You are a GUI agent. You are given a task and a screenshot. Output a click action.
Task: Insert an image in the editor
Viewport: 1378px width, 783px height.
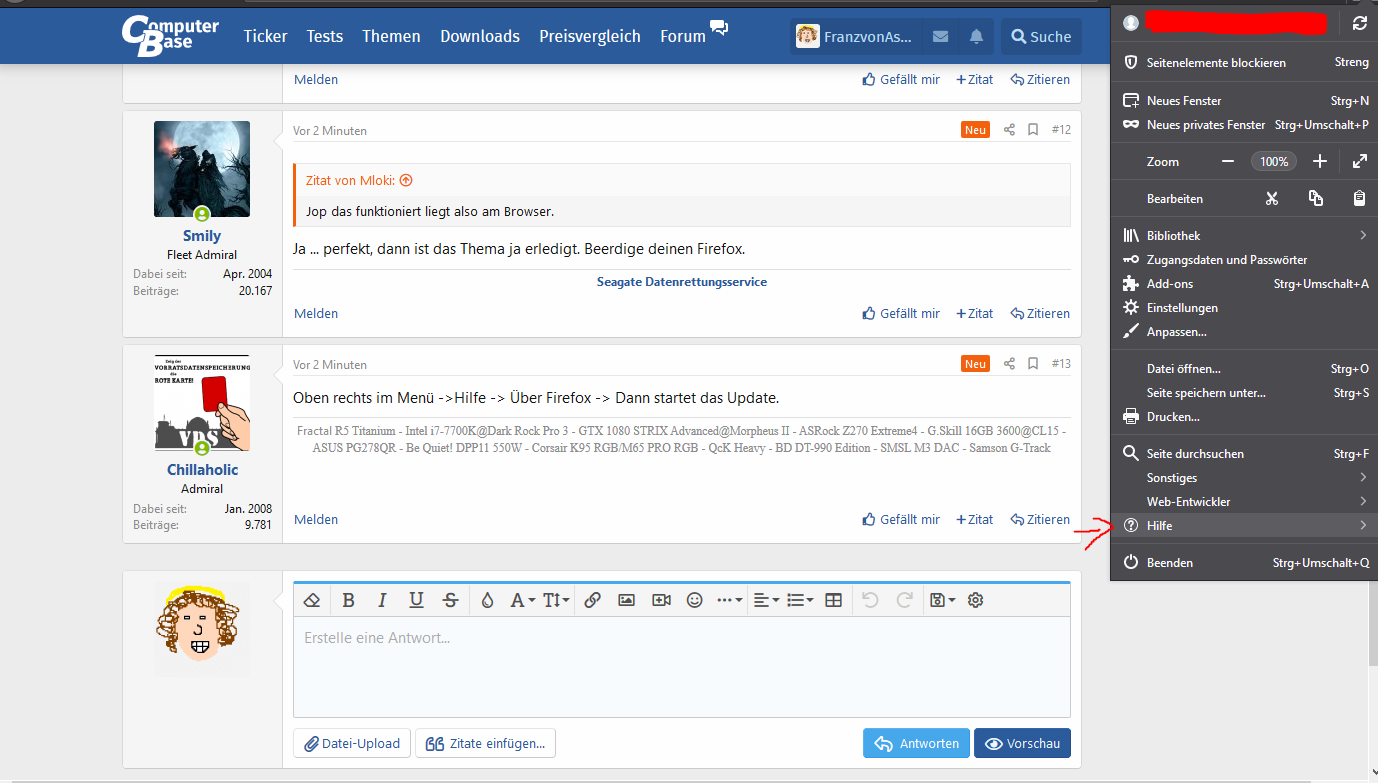[626, 600]
